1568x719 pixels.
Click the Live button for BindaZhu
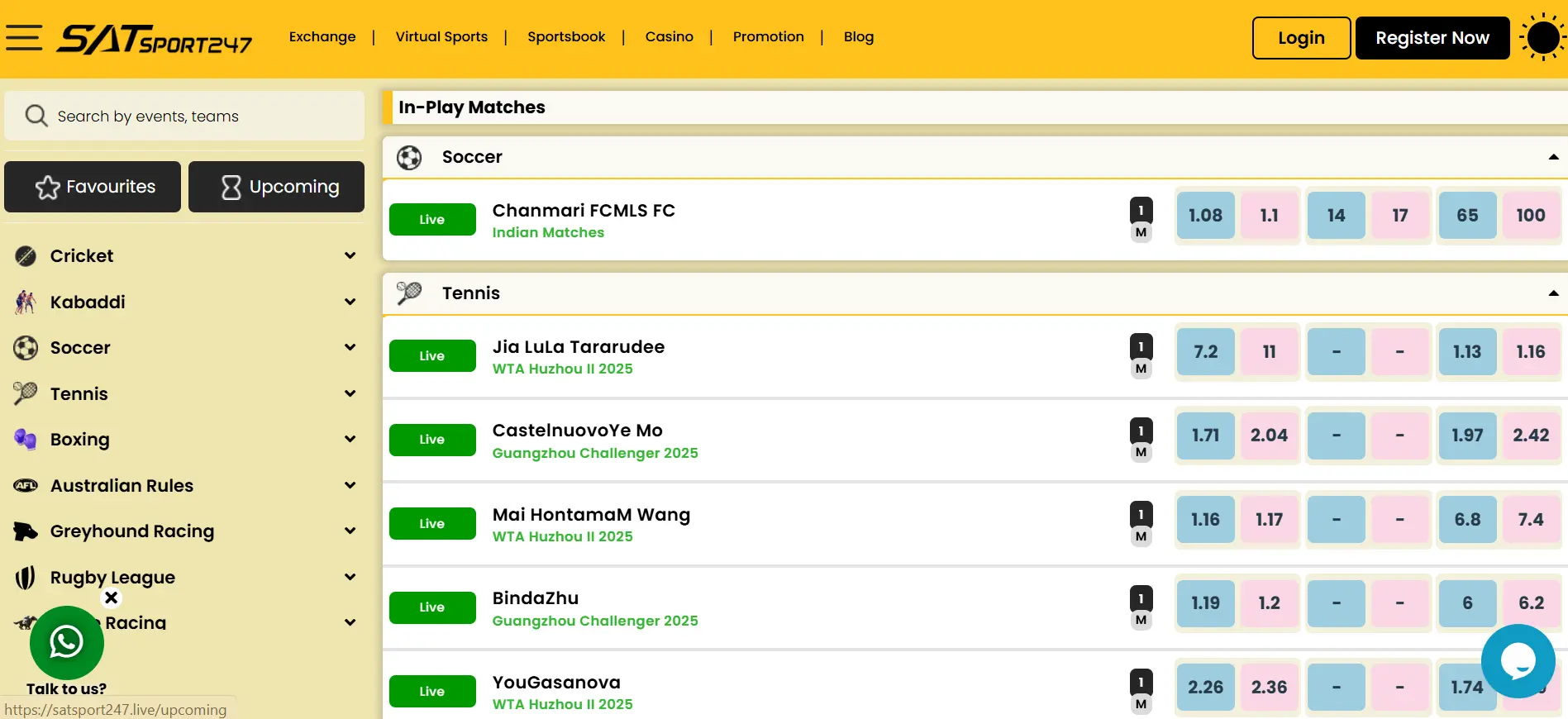pyautogui.click(x=432, y=607)
